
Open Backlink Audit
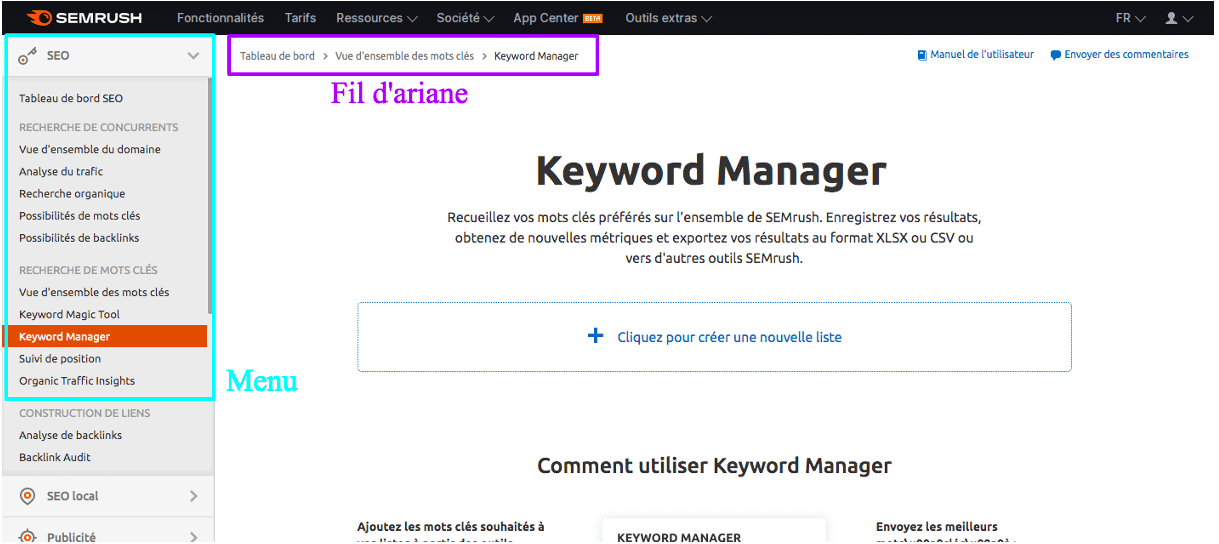click(x=55, y=457)
